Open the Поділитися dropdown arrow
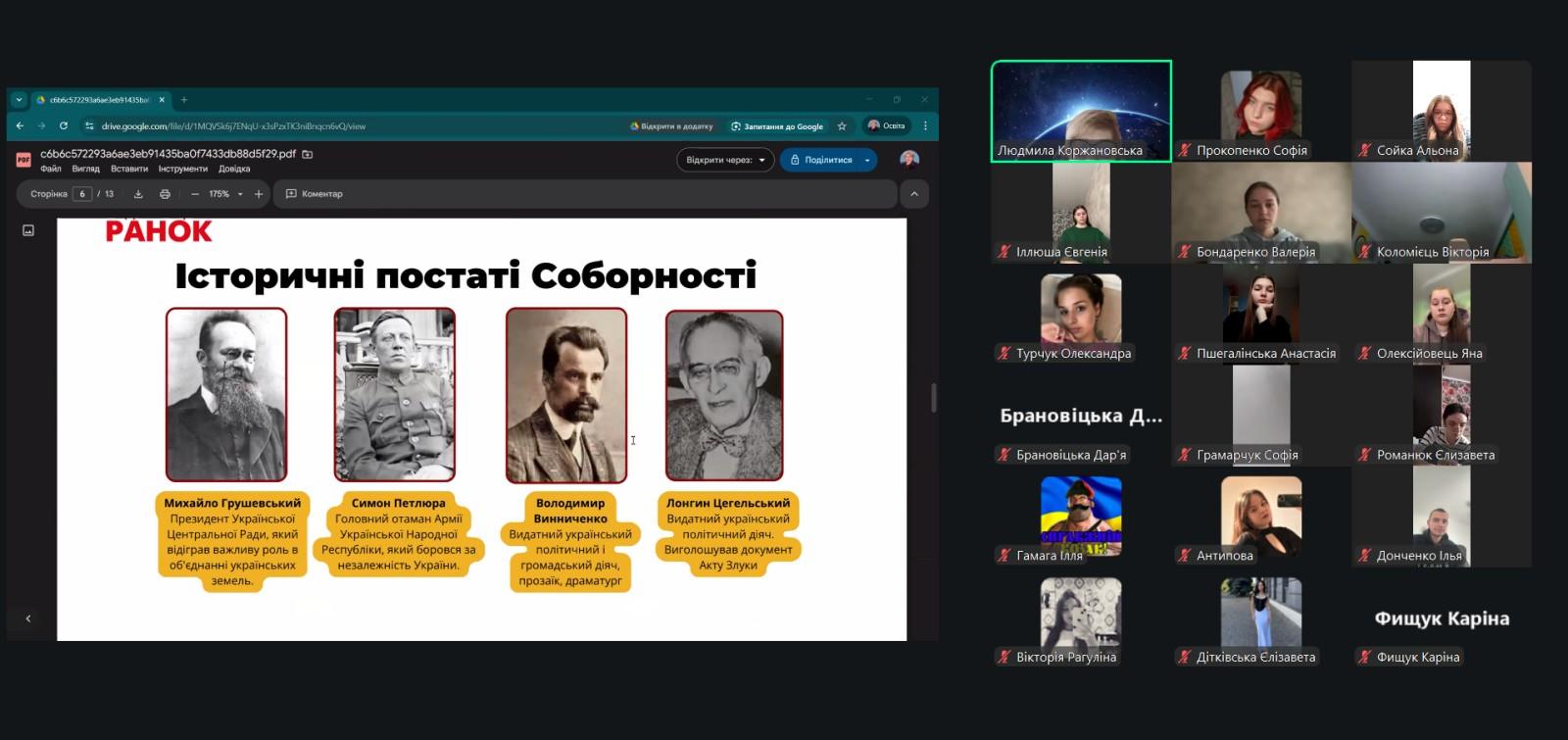 [x=867, y=160]
